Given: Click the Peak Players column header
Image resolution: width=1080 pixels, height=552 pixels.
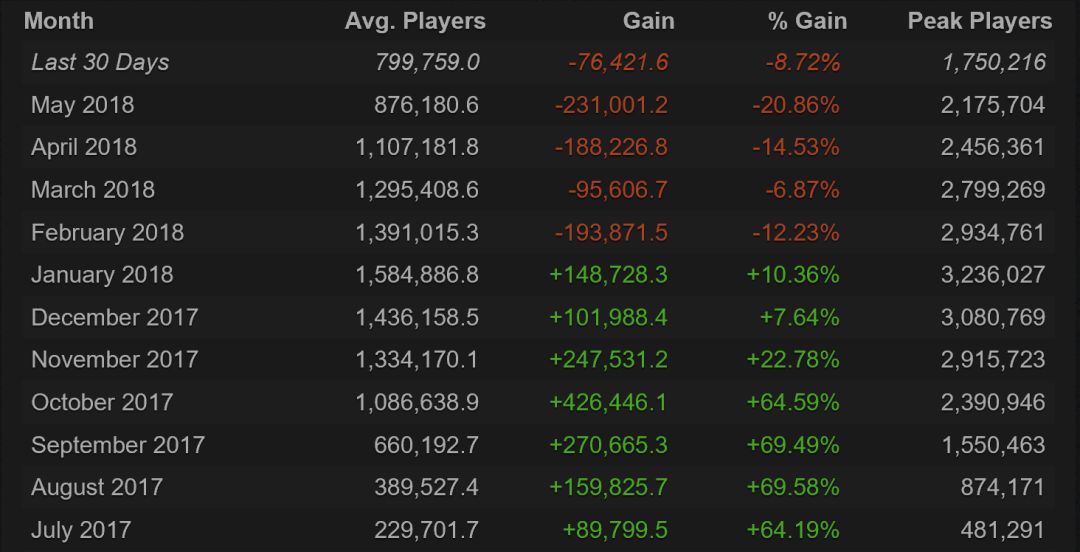Looking at the screenshot, I should (x=979, y=21).
